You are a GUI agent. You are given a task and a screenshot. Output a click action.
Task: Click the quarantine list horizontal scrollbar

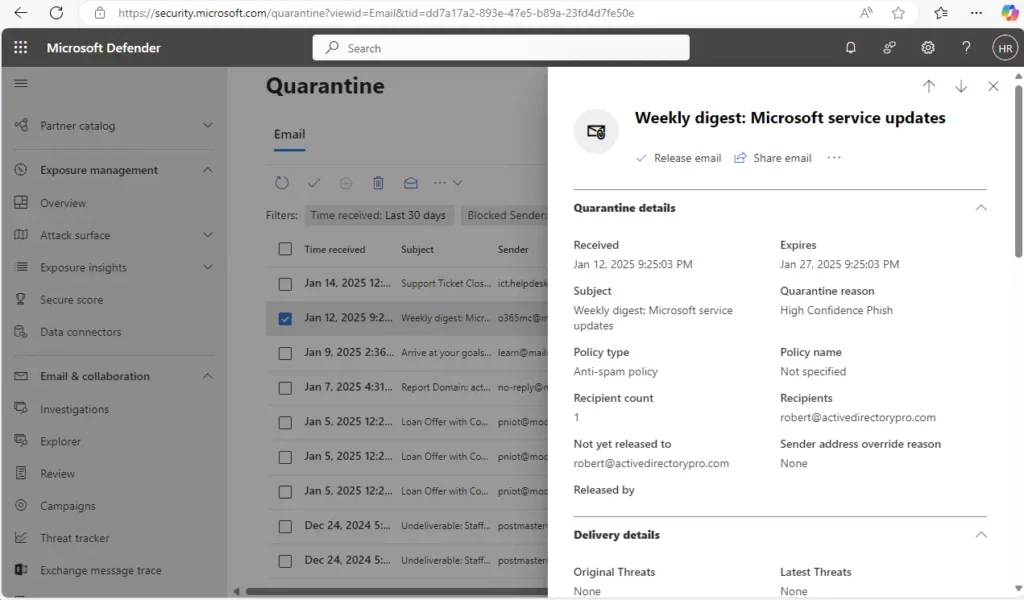397,592
